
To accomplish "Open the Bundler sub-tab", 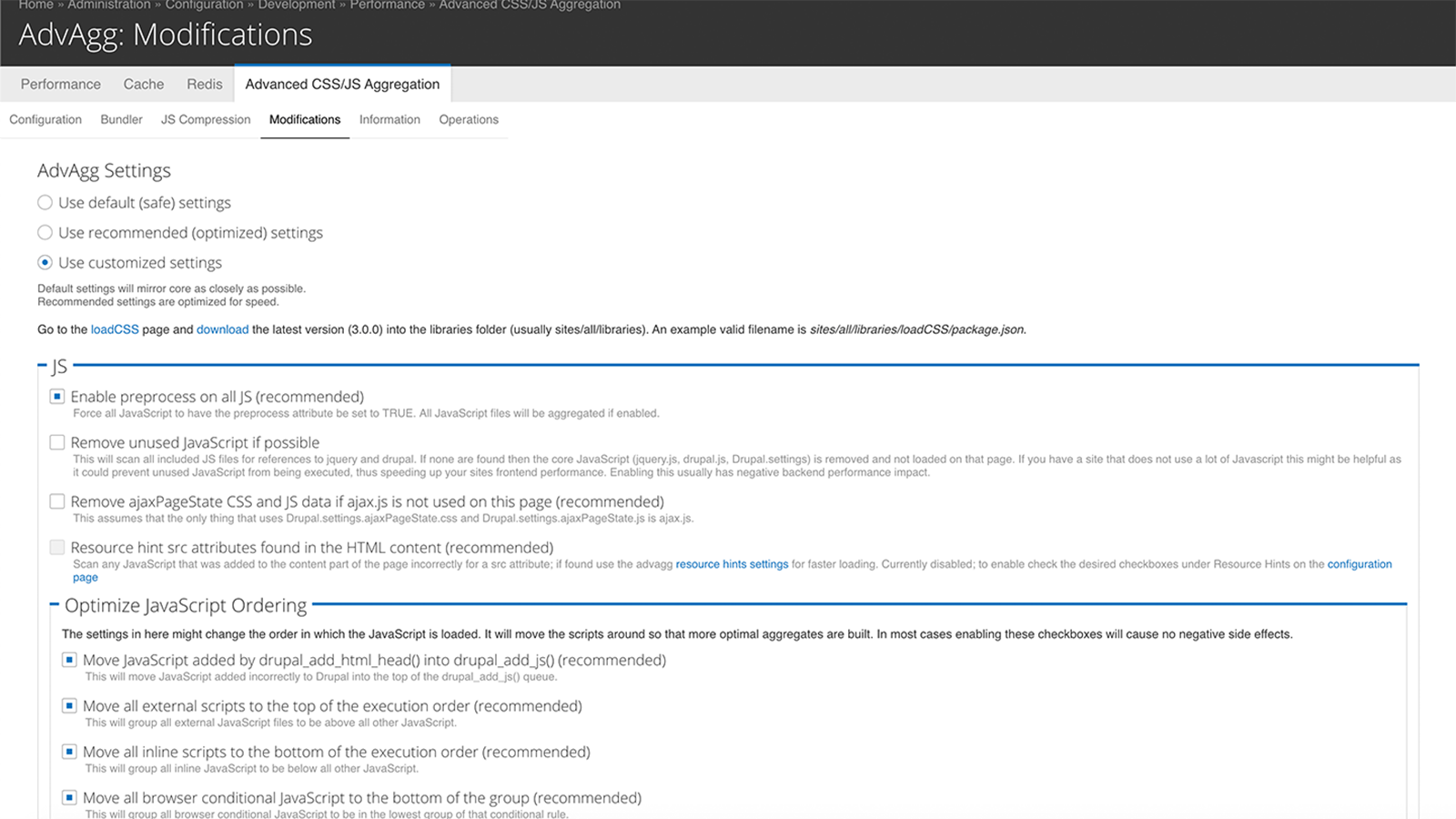I will click(x=121, y=119).
